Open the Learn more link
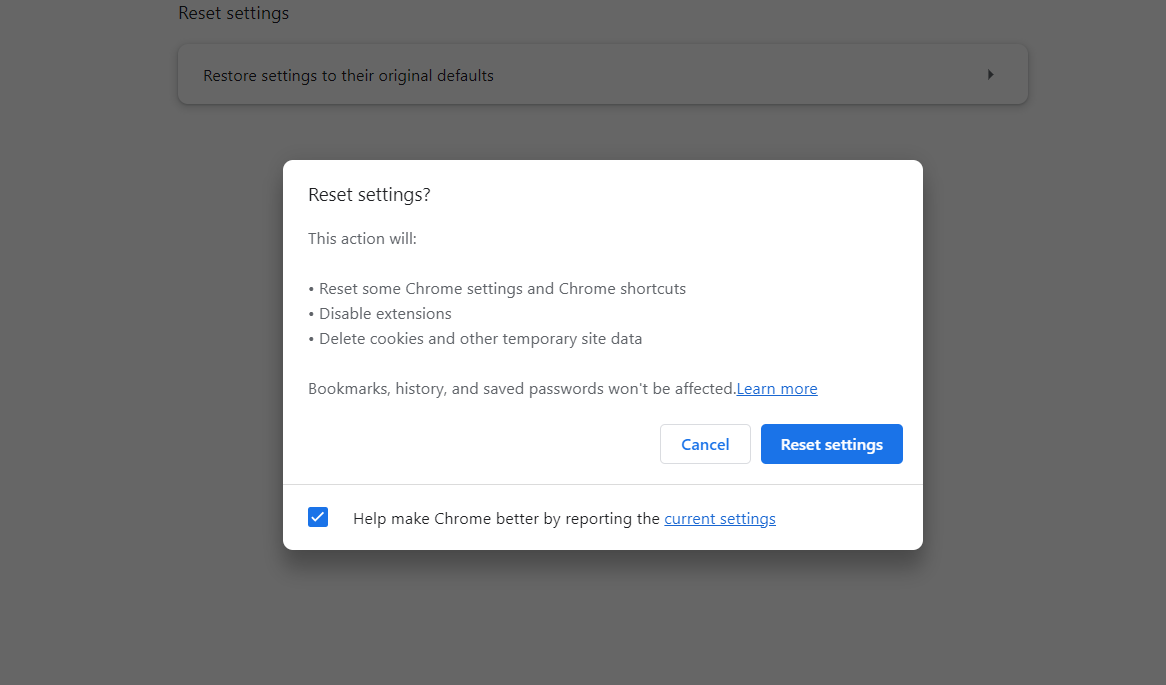This screenshot has width=1166, height=685. point(776,389)
